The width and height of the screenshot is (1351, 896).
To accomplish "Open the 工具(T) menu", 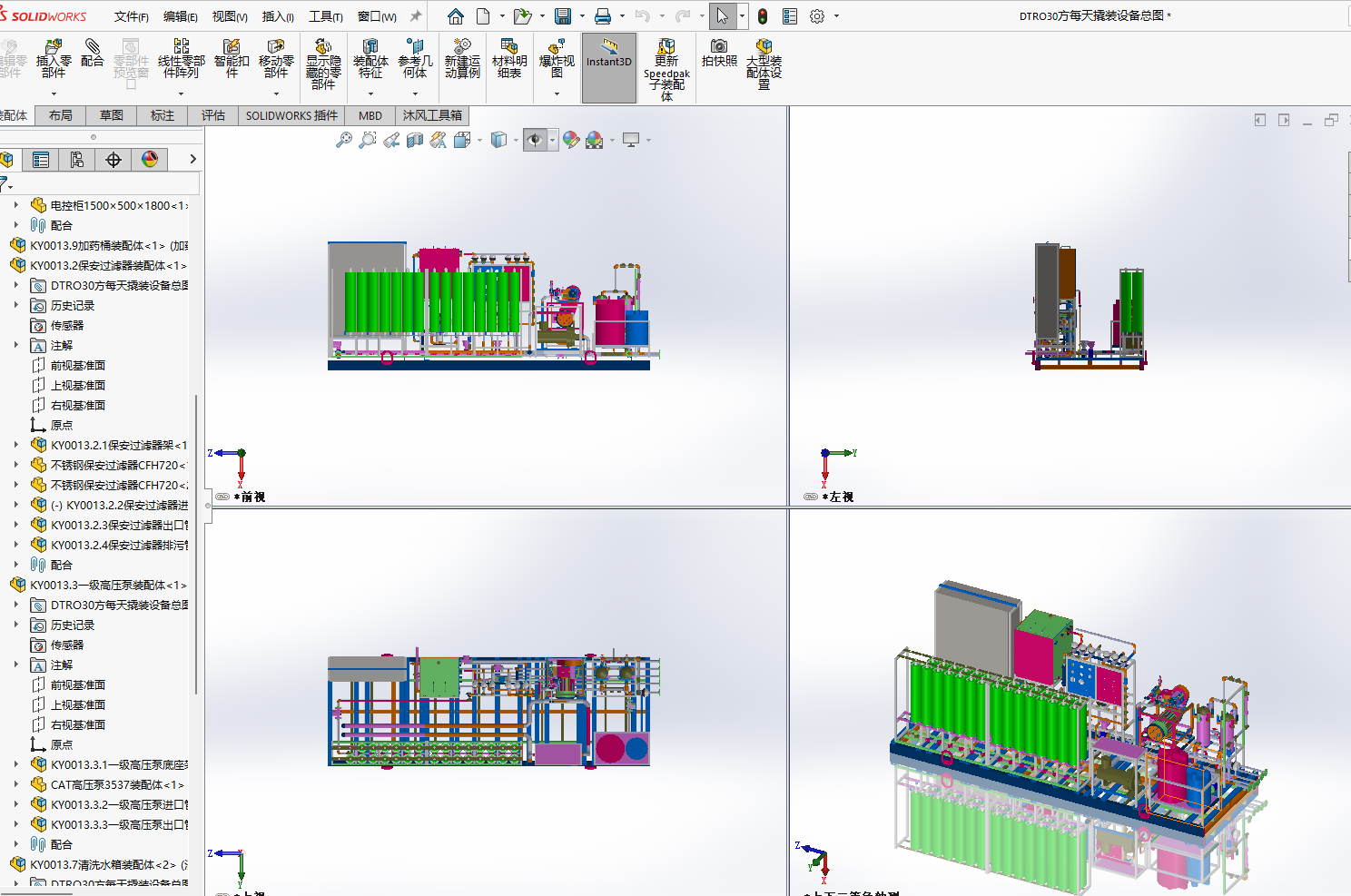I will coord(326,16).
